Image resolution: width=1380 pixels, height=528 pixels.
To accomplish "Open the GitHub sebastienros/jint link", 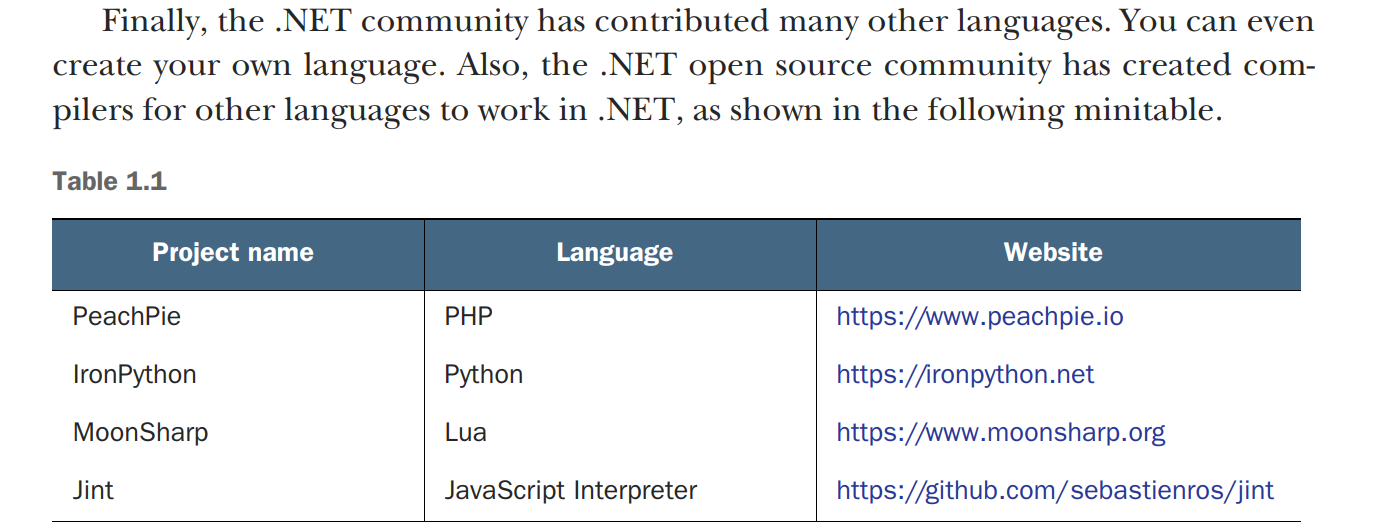I will (x=1055, y=491).
